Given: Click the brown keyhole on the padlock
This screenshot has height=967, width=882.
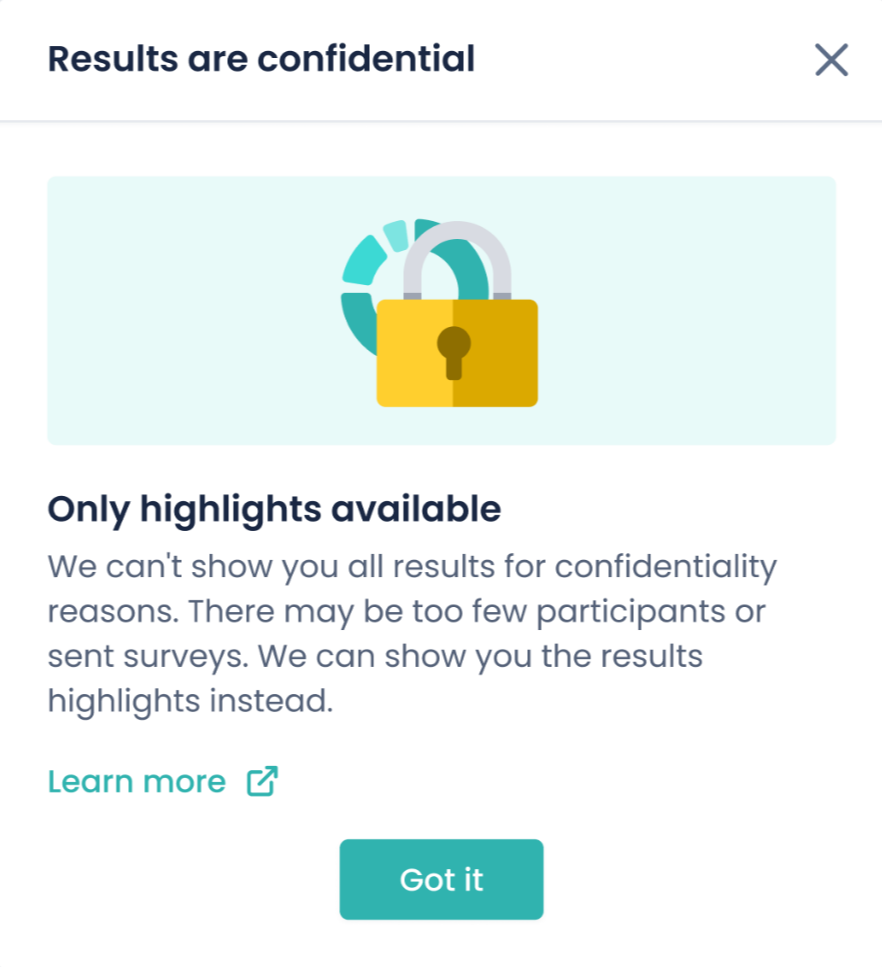Looking at the screenshot, I should point(454,352).
